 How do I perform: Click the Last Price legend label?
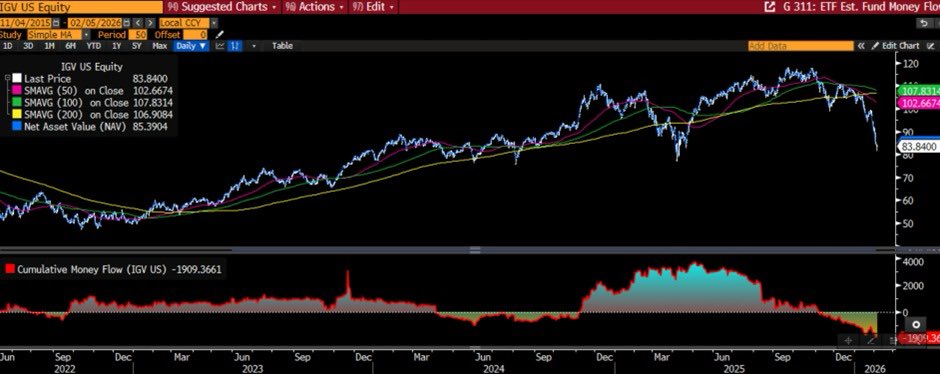pos(47,79)
